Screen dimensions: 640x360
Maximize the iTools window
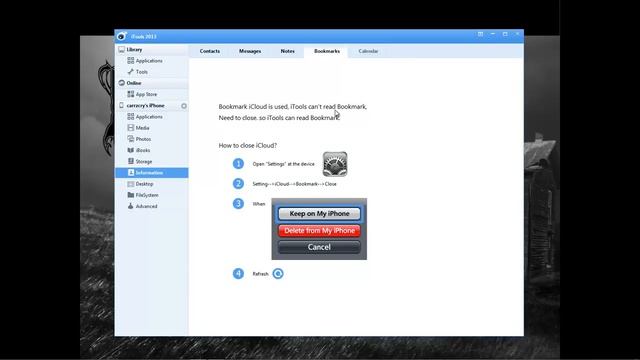[x=505, y=34]
